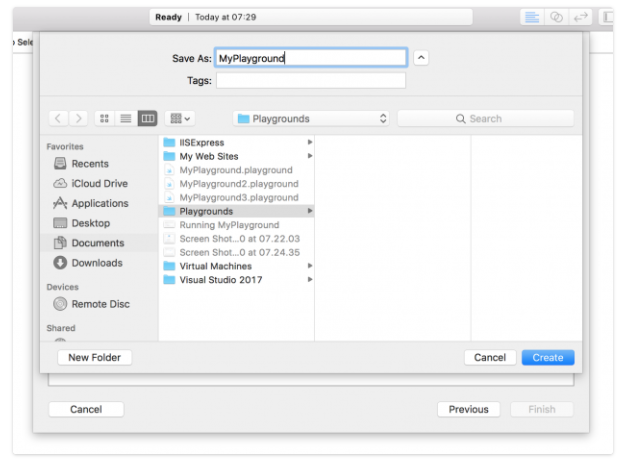Select the Playgrounds folder row
This screenshot has height=467, width=620.
click(x=236, y=211)
